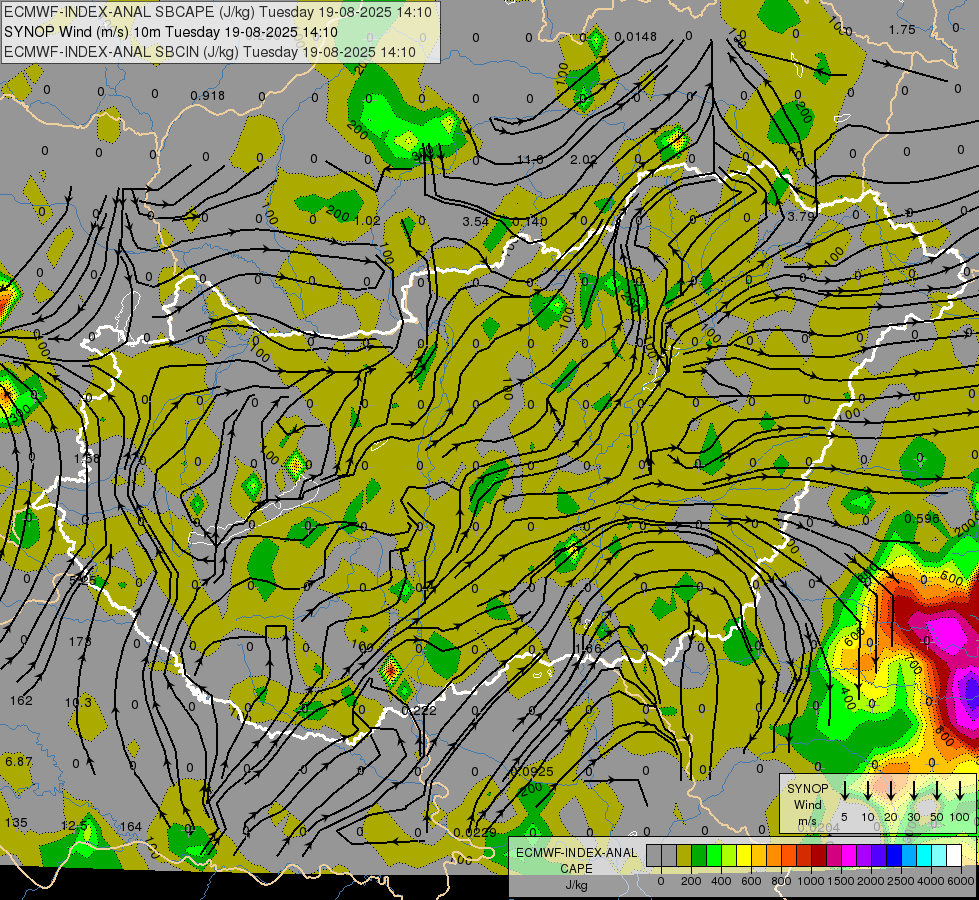Click the 1.66 value on the map
979x900 pixels.
tap(589, 648)
